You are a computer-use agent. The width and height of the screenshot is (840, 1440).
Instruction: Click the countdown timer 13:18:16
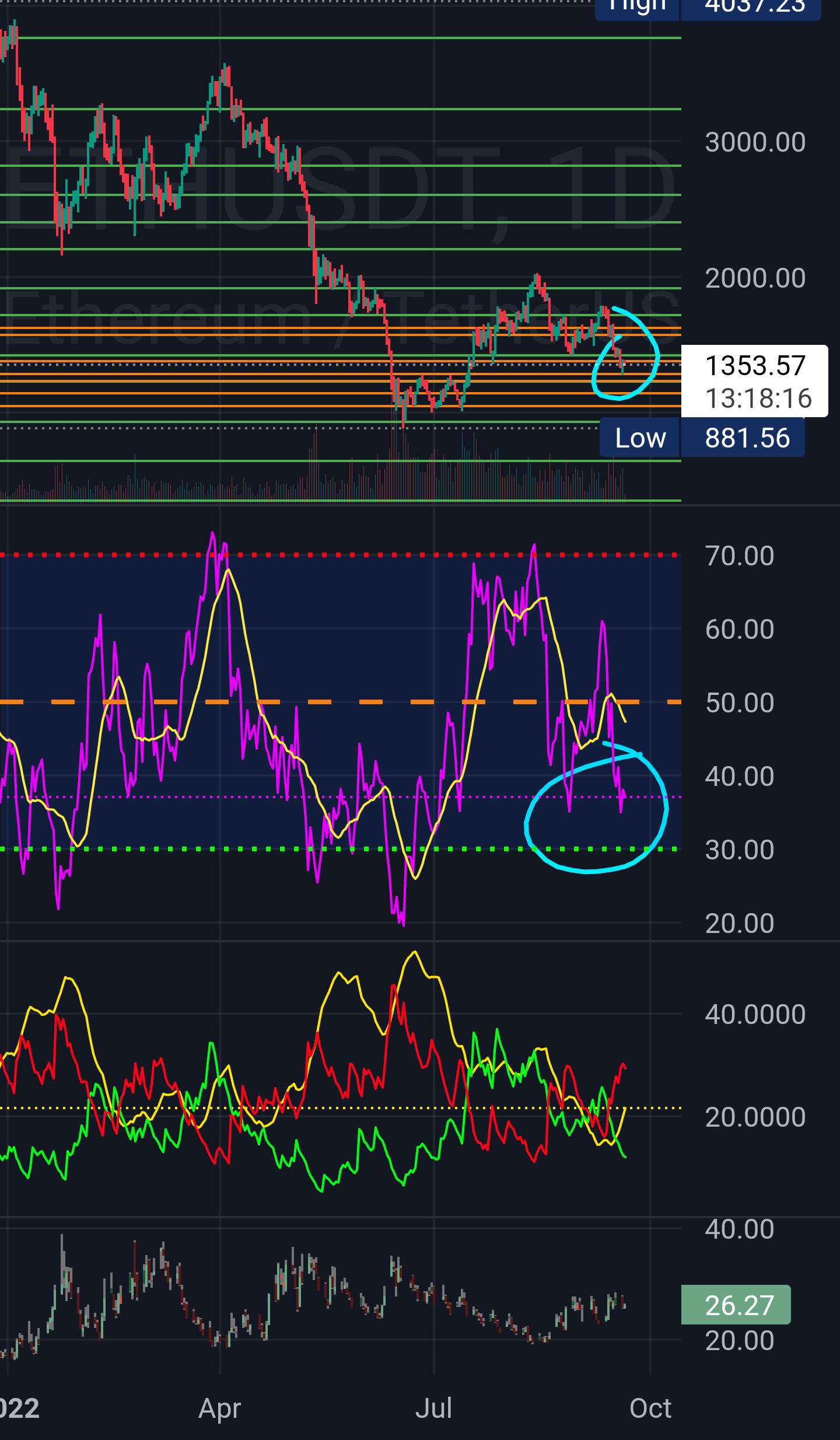click(758, 399)
